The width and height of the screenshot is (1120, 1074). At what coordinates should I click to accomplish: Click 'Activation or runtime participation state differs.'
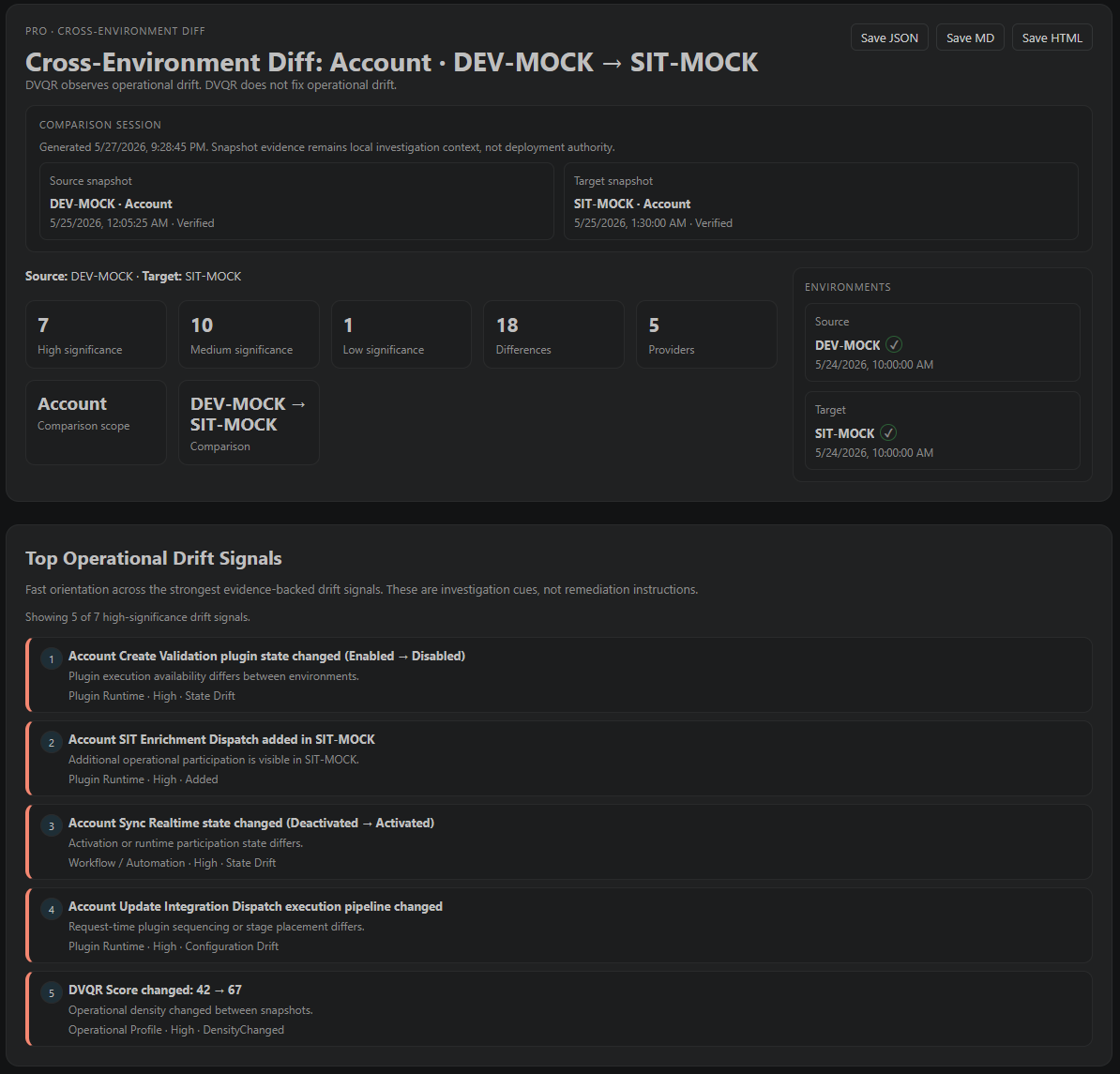click(x=186, y=843)
